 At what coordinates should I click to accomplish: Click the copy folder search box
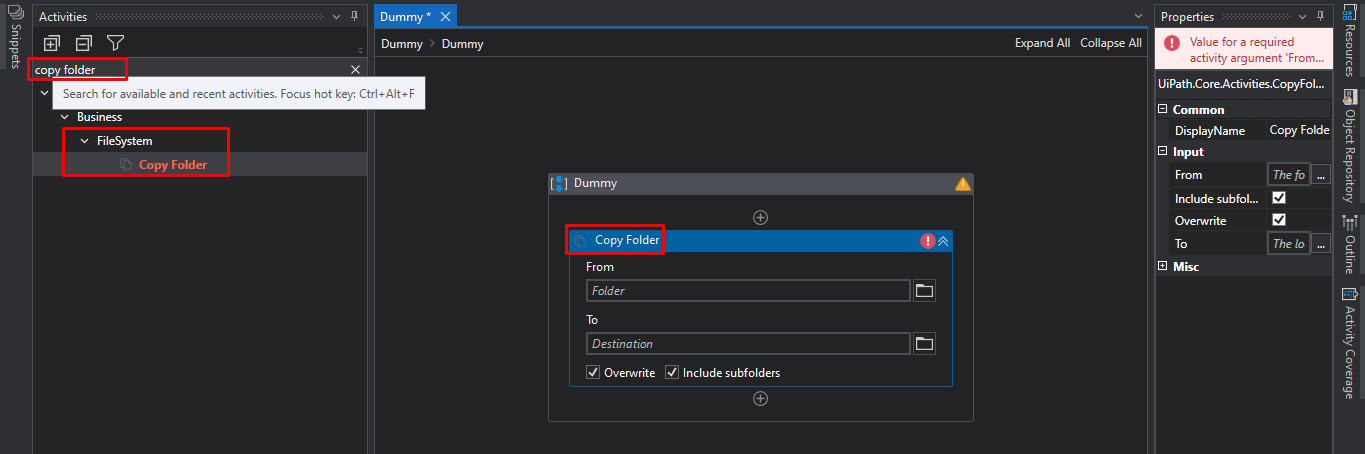click(190, 70)
